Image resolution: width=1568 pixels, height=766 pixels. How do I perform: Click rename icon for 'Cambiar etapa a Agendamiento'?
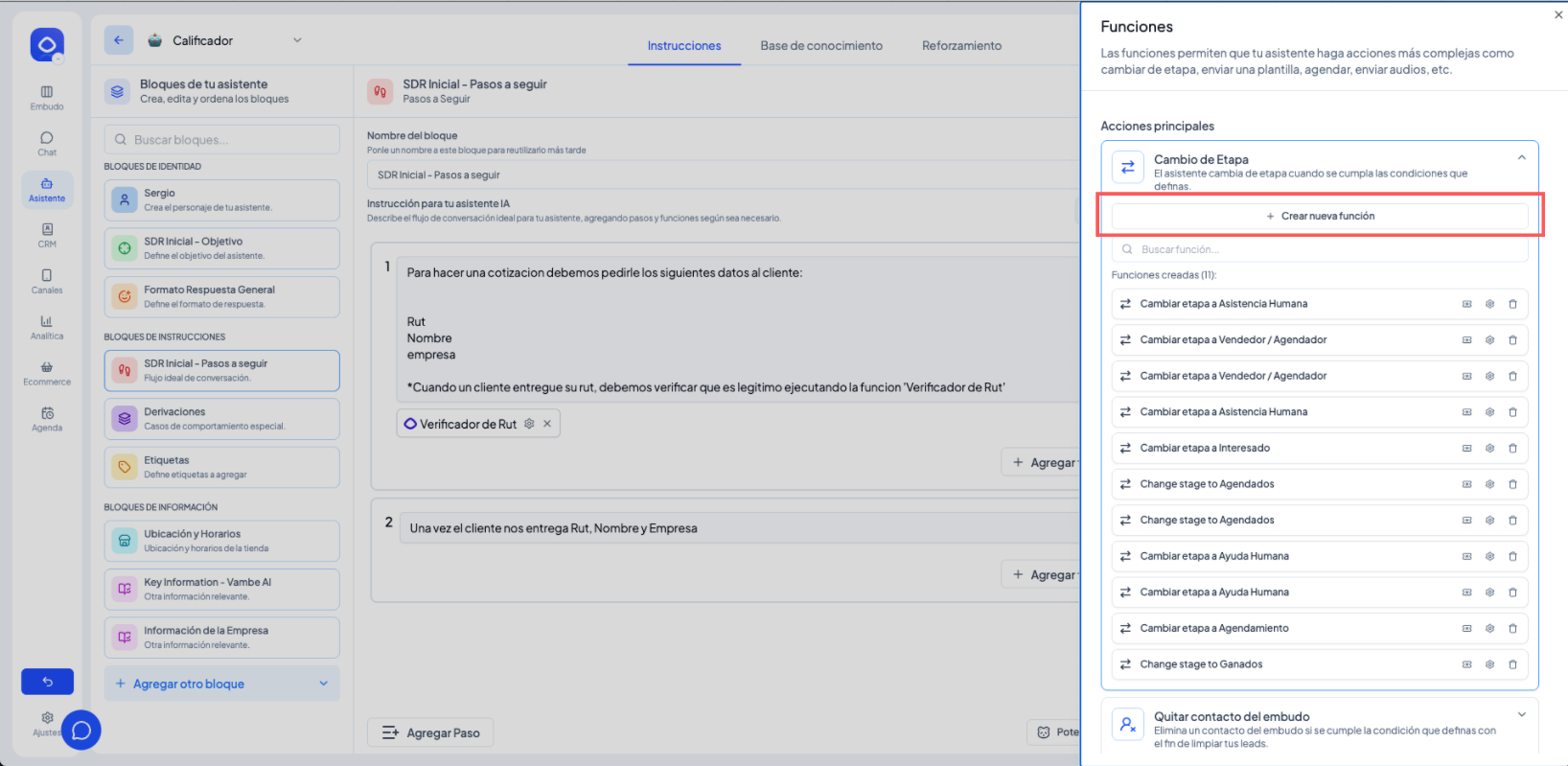pos(1466,628)
